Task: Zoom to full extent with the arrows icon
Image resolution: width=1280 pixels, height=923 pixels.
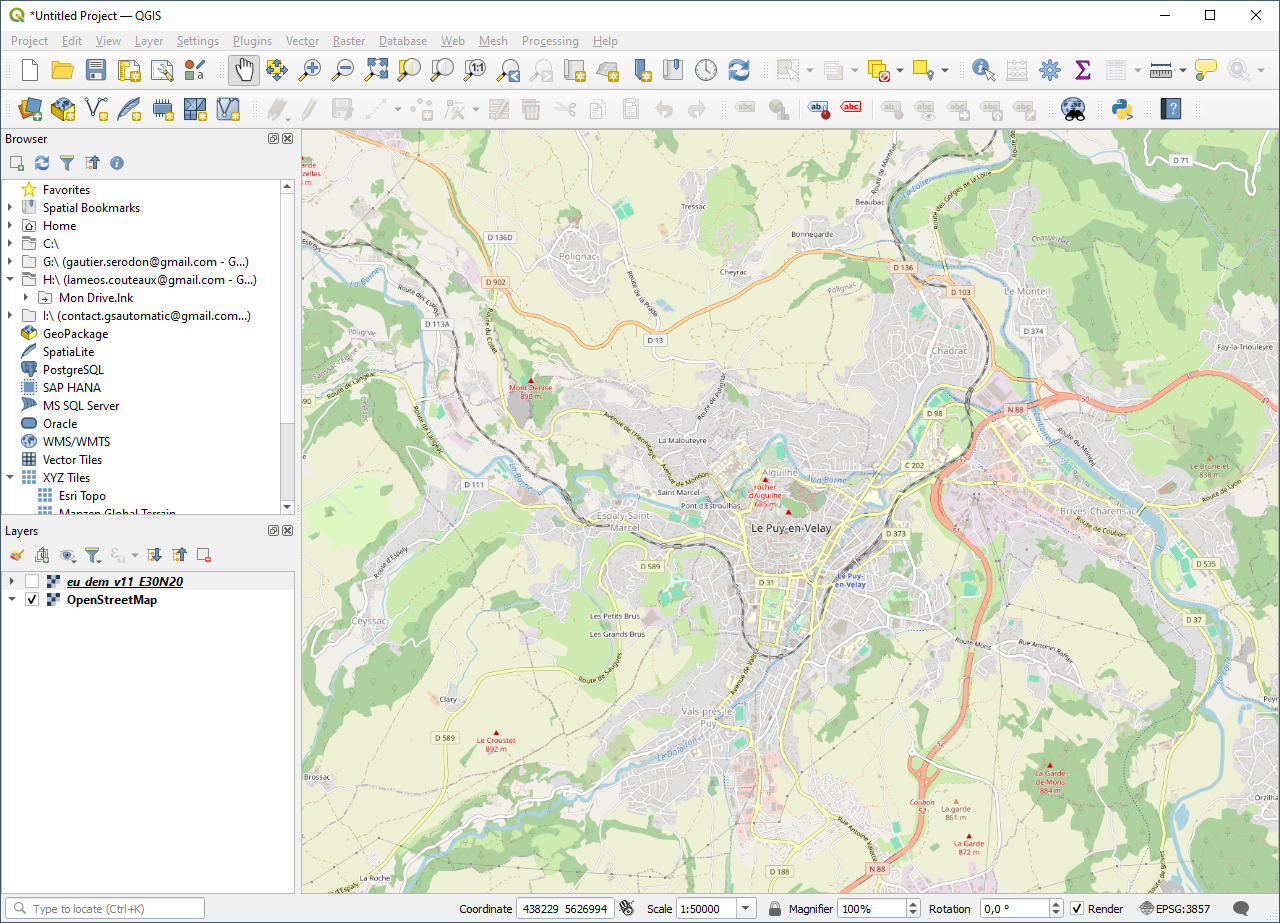Action: [x=376, y=70]
